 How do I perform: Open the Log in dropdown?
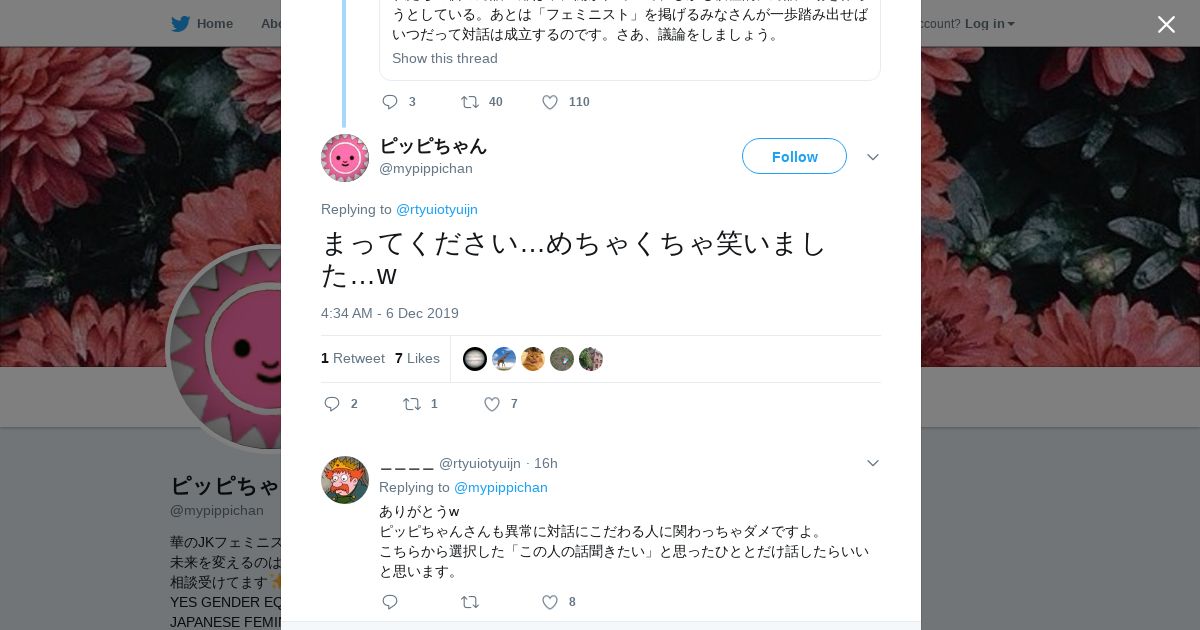[x=989, y=23]
